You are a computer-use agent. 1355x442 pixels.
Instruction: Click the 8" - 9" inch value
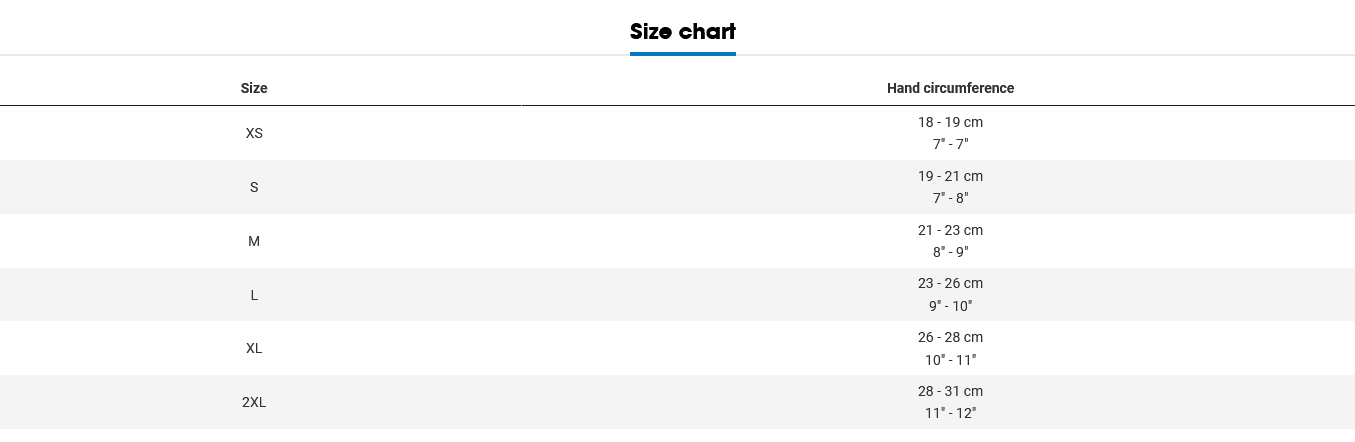tap(950, 252)
